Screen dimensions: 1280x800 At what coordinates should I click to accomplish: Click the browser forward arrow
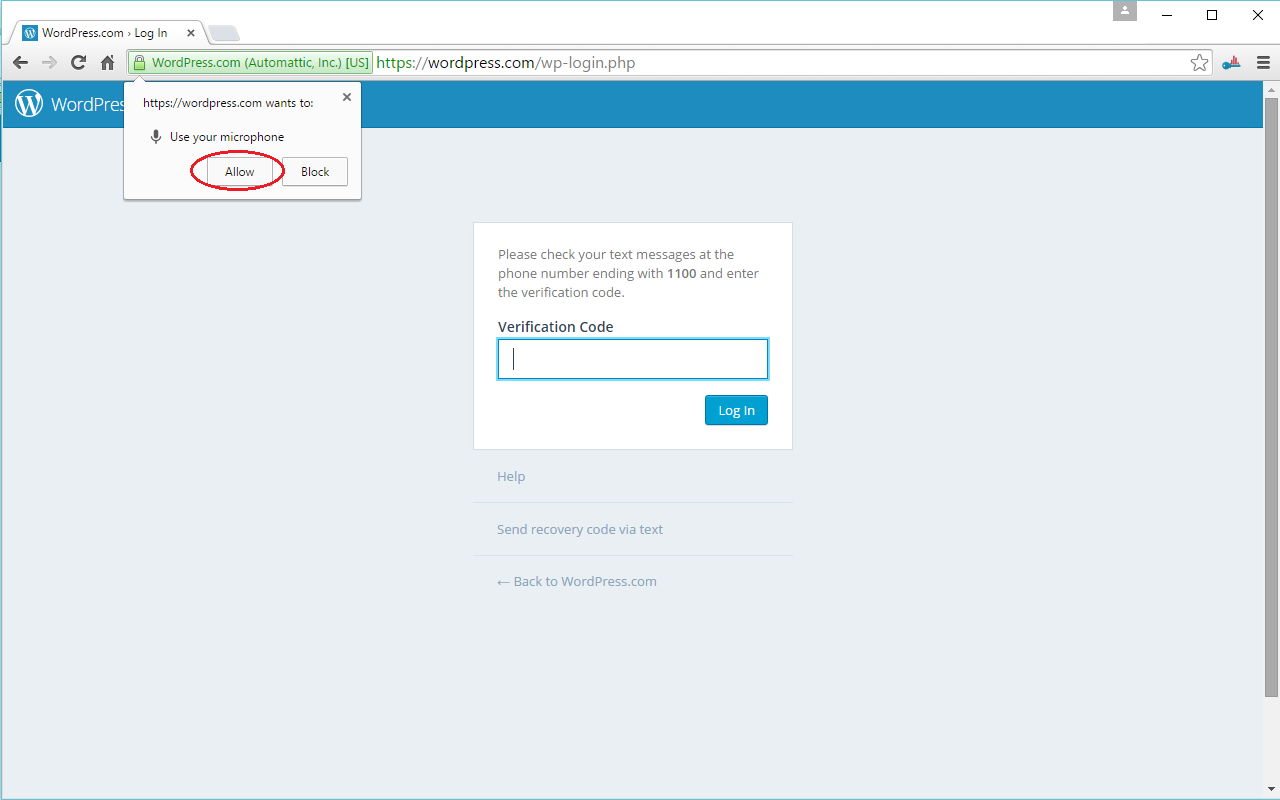49,63
